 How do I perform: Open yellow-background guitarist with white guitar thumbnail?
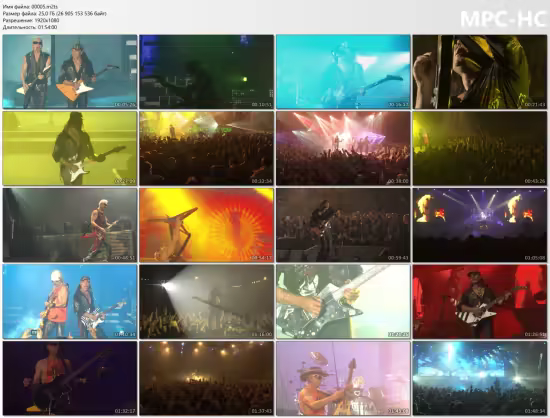click(70, 148)
